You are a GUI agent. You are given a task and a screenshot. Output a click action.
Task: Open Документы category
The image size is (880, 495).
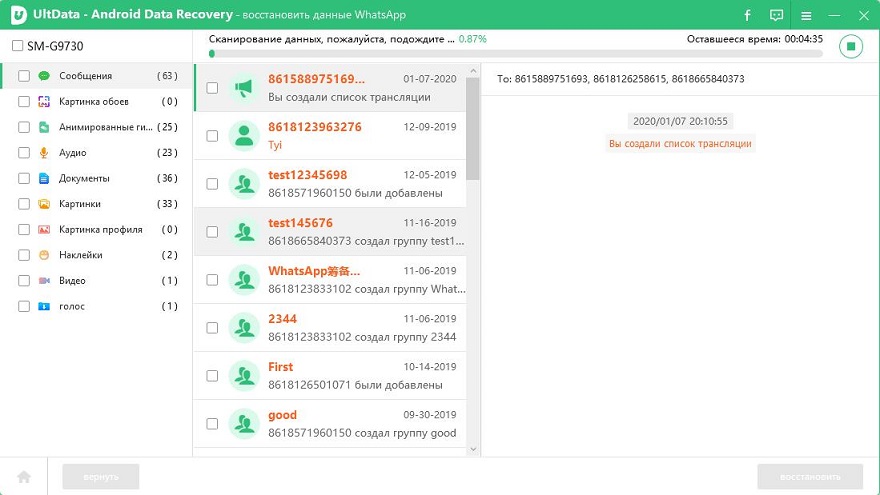(x=97, y=178)
